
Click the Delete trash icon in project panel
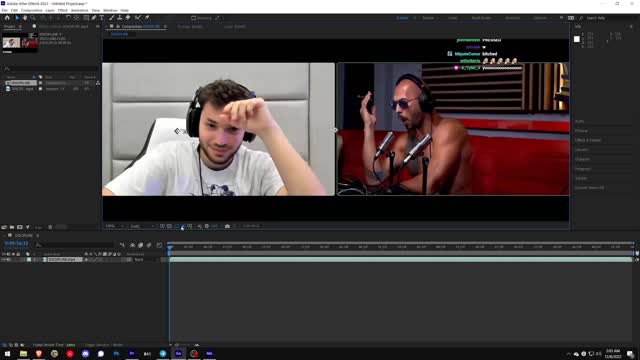pos(50,227)
